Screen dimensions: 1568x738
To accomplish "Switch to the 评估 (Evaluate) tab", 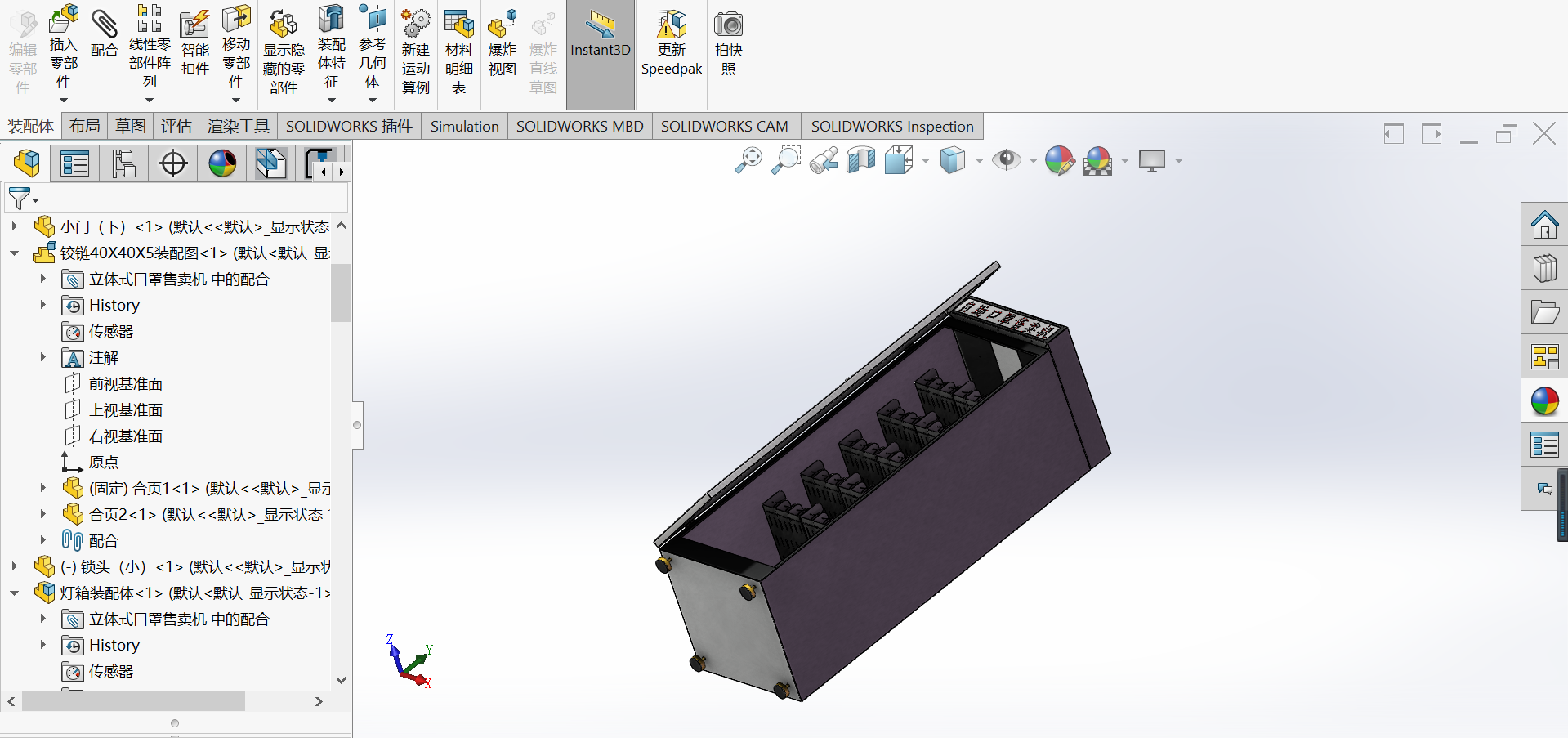I will [x=176, y=126].
